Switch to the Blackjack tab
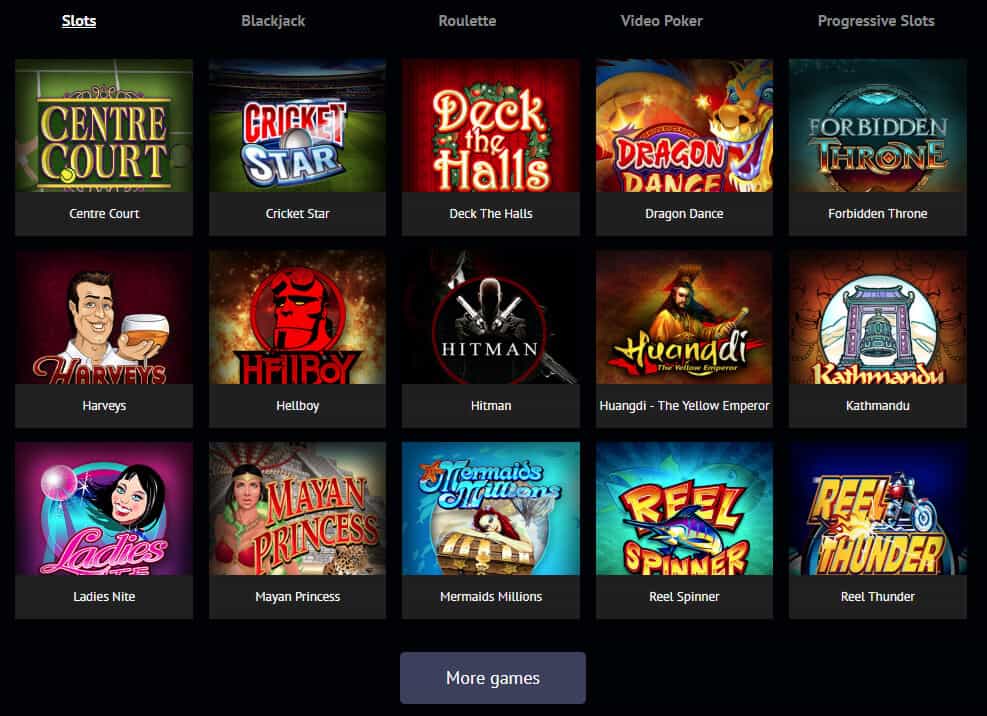 [273, 21]
